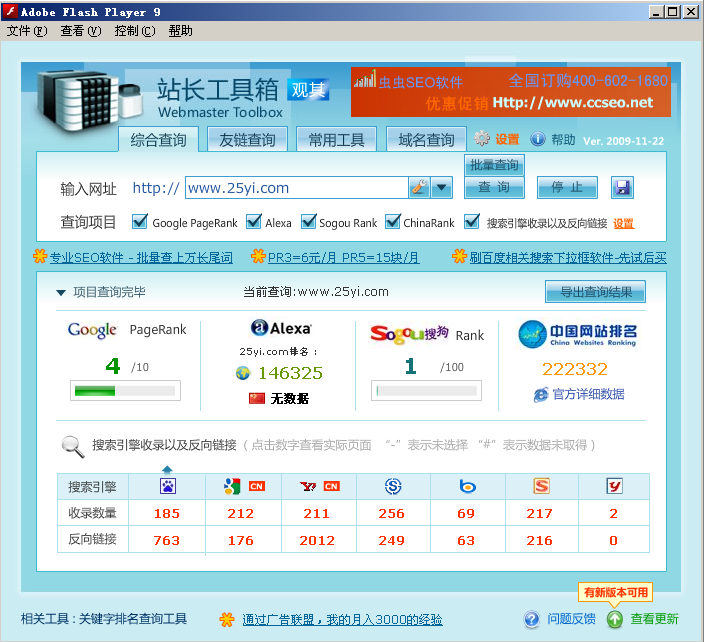
Task: Click the Baidu 收录数量 value 185
Action: point(167,513)
